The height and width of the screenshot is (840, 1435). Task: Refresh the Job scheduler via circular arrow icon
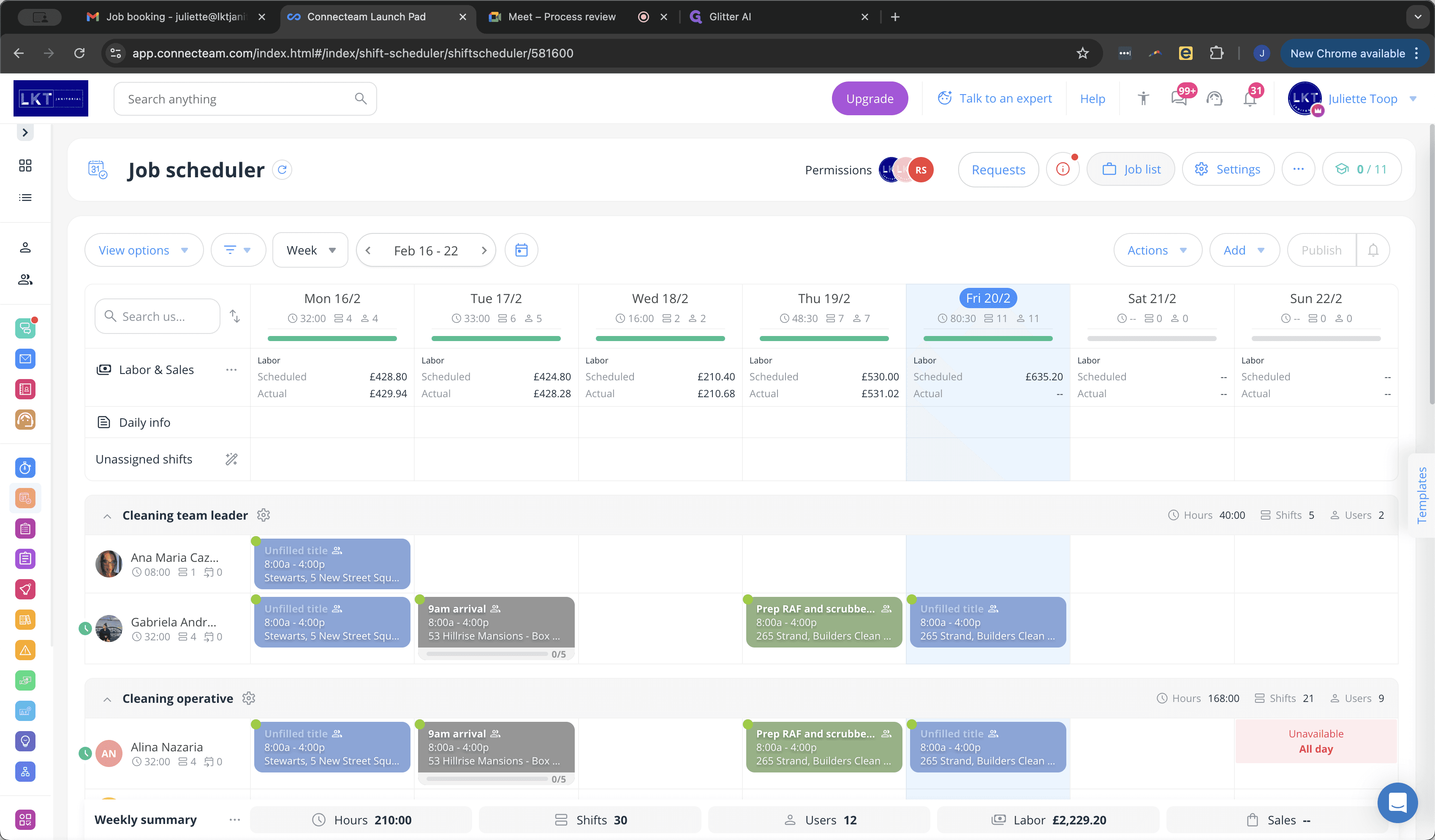pos(282,170)
